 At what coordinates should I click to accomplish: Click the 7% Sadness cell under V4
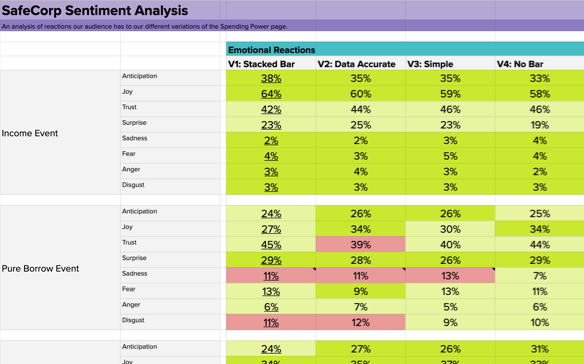[x=540, y=276]
